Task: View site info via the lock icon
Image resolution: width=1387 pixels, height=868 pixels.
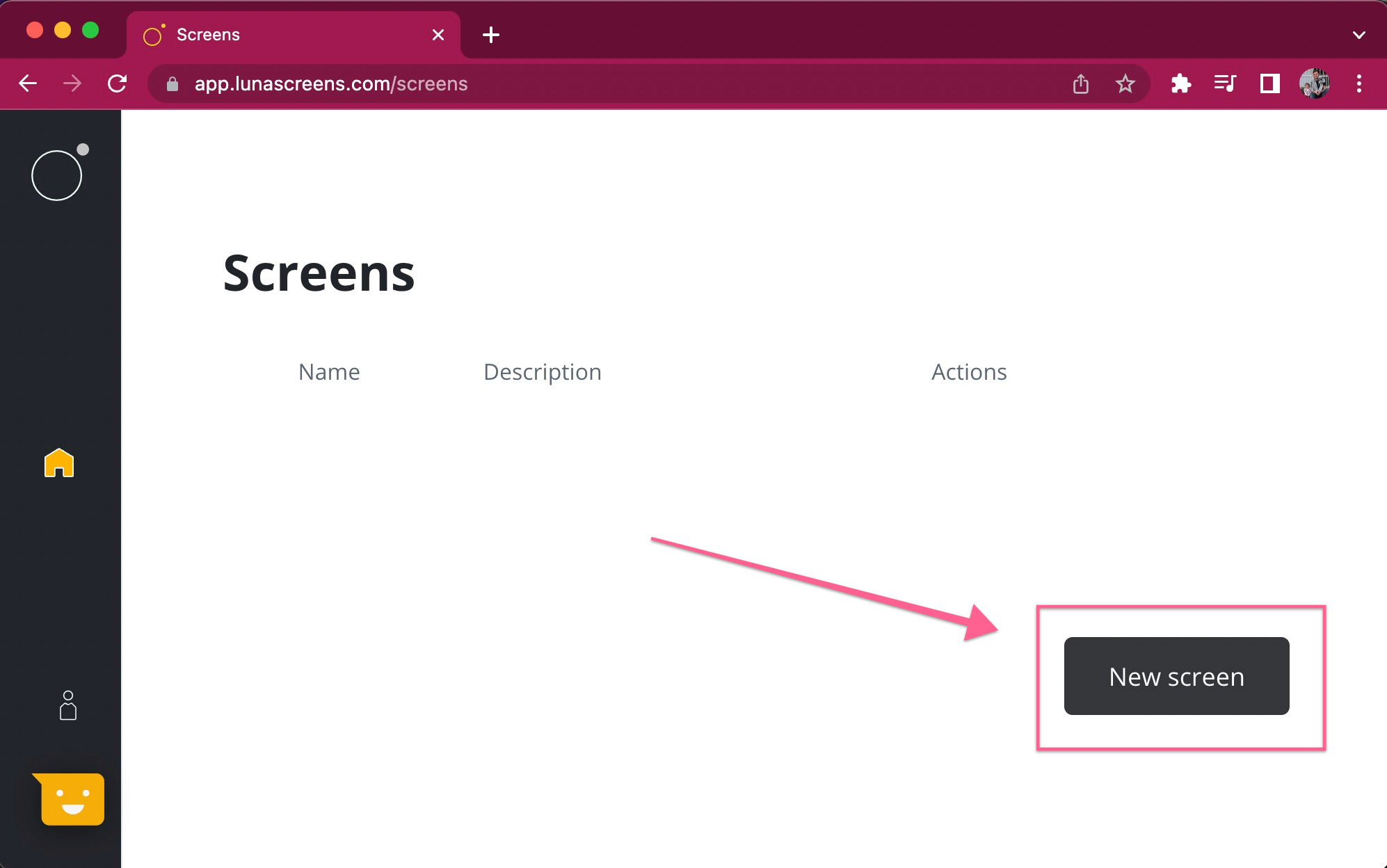Action: point(173,84)
